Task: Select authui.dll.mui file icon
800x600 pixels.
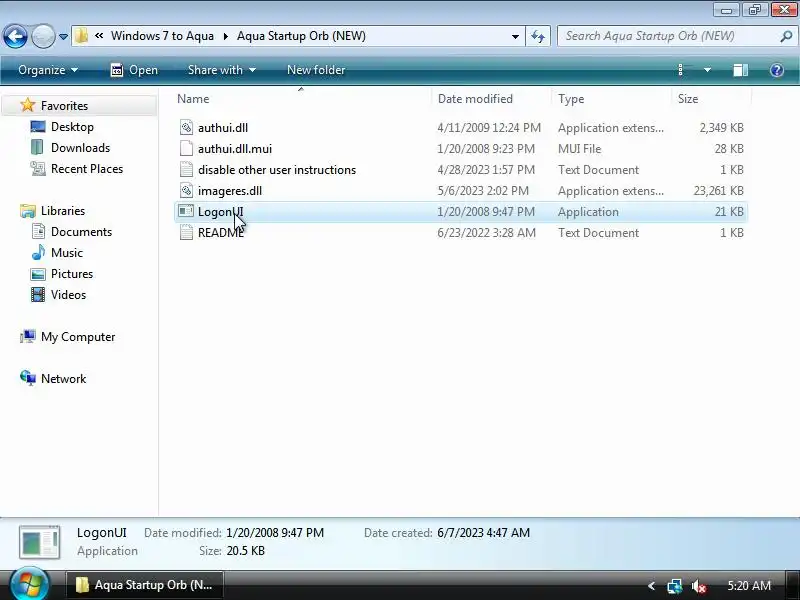Action: [186, 148]
